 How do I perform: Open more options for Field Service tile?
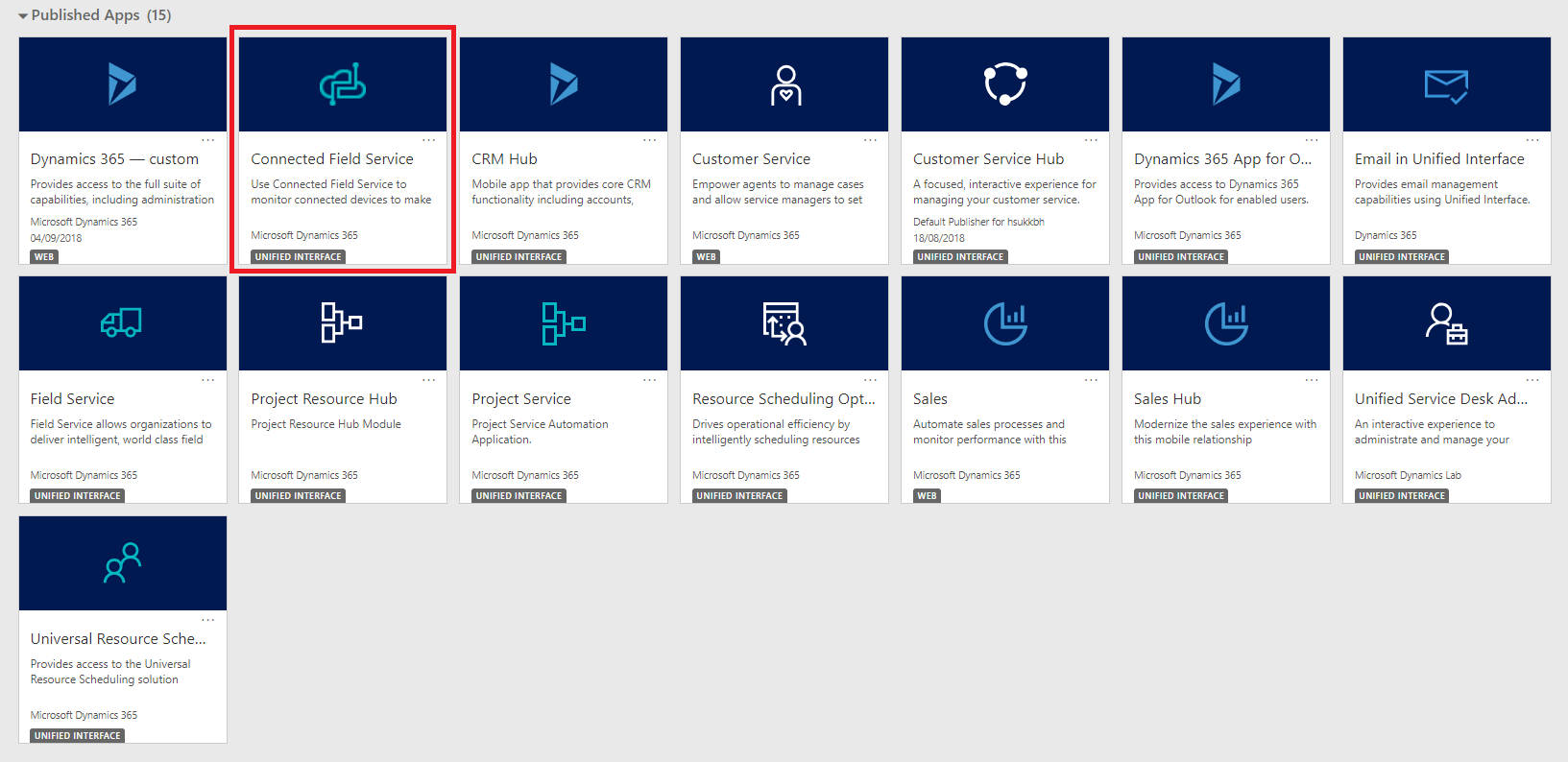pyautogui.click(x=207, y=380)
